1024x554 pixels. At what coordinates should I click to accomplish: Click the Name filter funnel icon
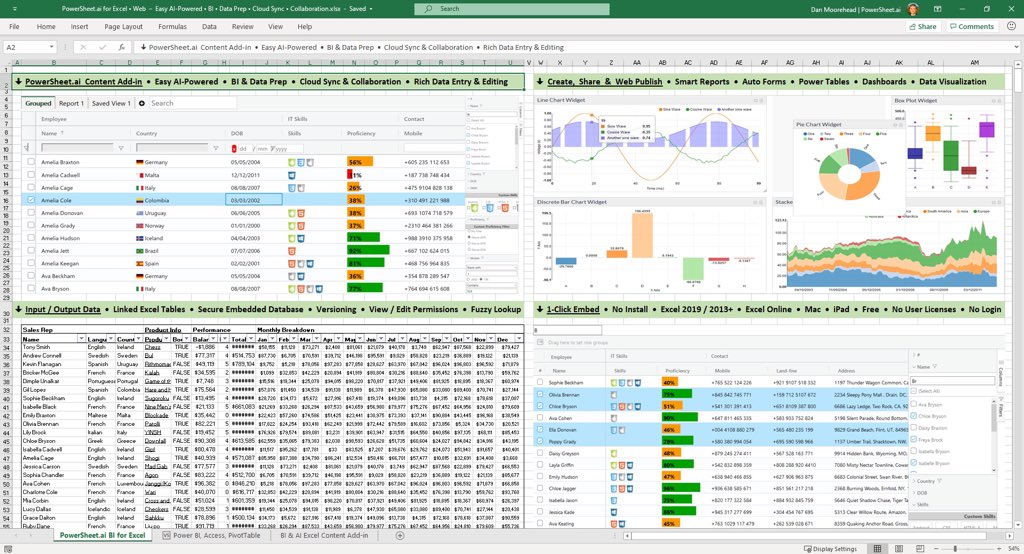[121, 148]
